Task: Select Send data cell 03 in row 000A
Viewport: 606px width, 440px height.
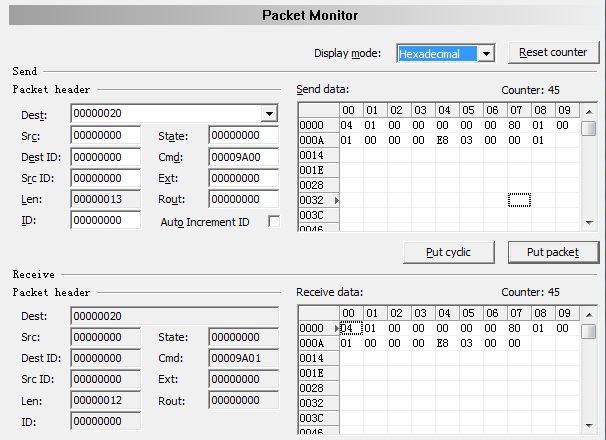Action: [471, 140]
